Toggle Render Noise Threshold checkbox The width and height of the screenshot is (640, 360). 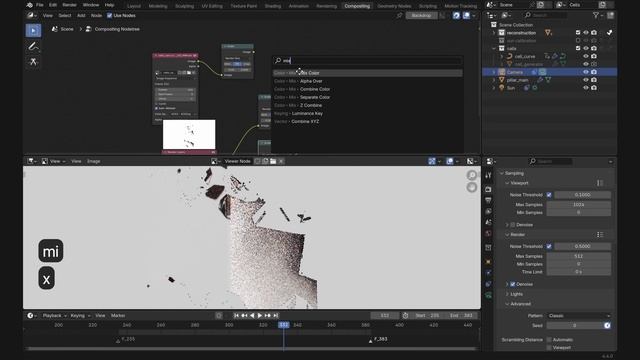[549, 246]
